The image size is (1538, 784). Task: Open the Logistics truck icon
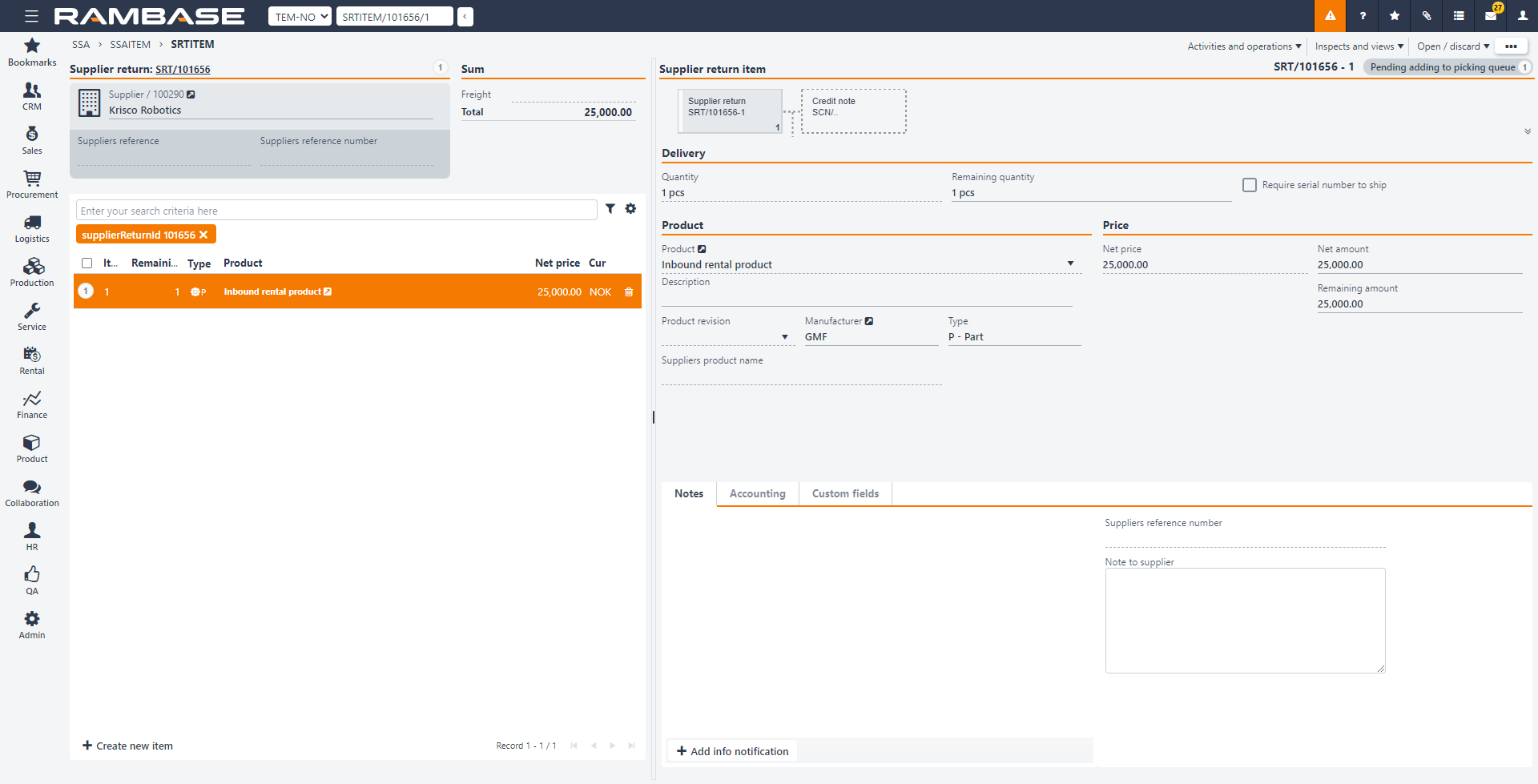[x=32, y=223]
